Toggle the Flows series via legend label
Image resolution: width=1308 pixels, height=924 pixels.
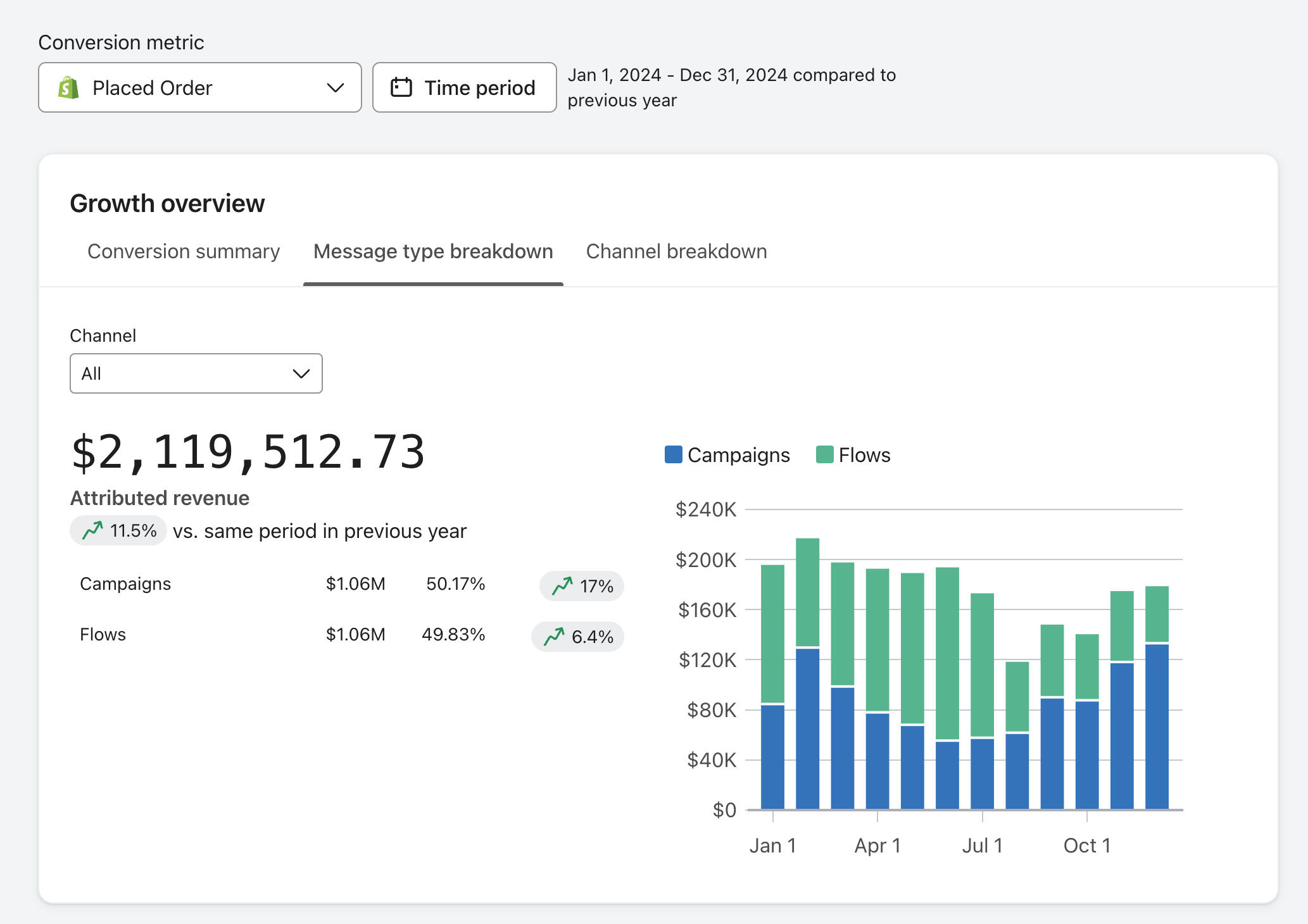pos(864,455)
